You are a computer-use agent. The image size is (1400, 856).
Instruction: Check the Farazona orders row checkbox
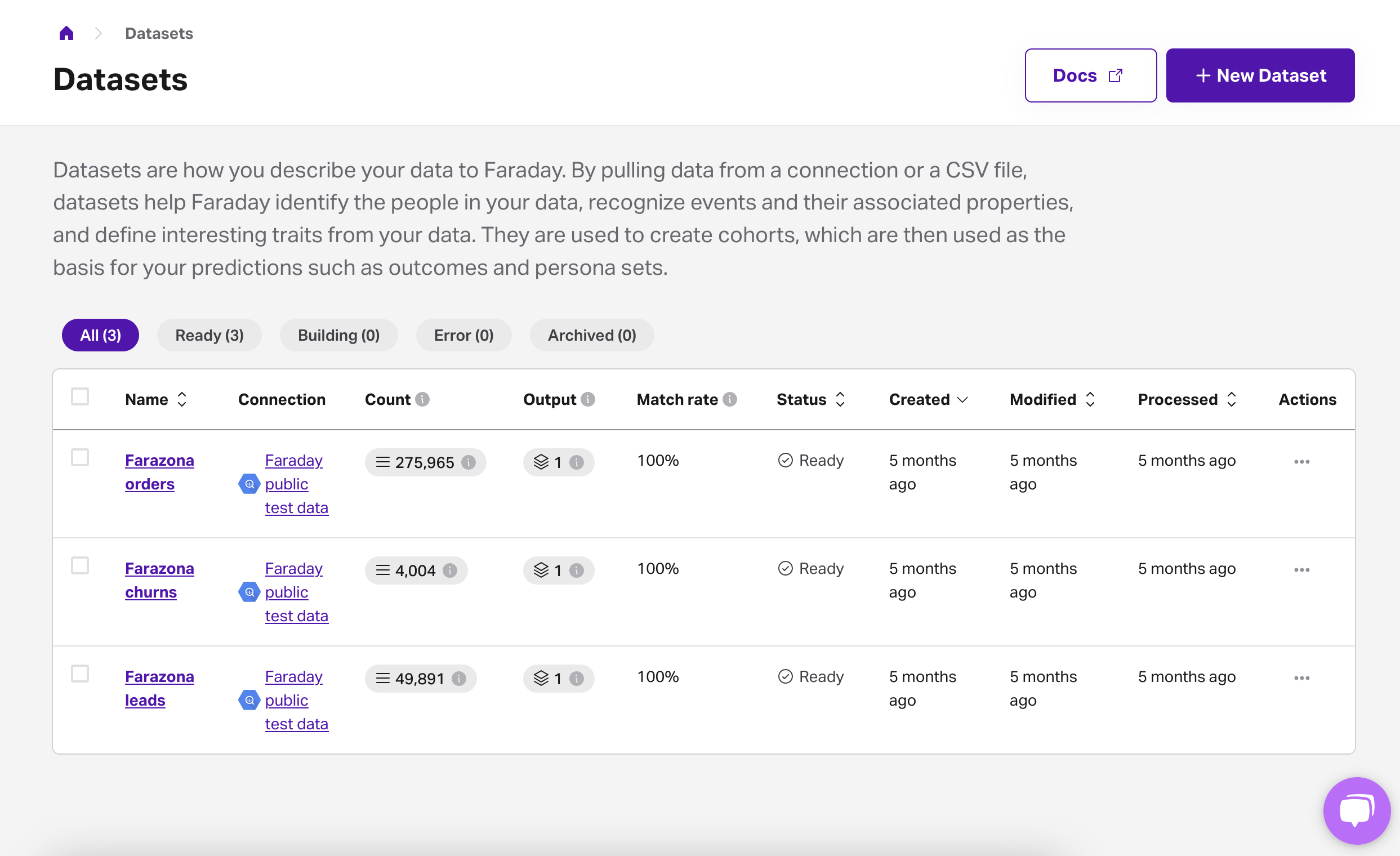point(80,457)
